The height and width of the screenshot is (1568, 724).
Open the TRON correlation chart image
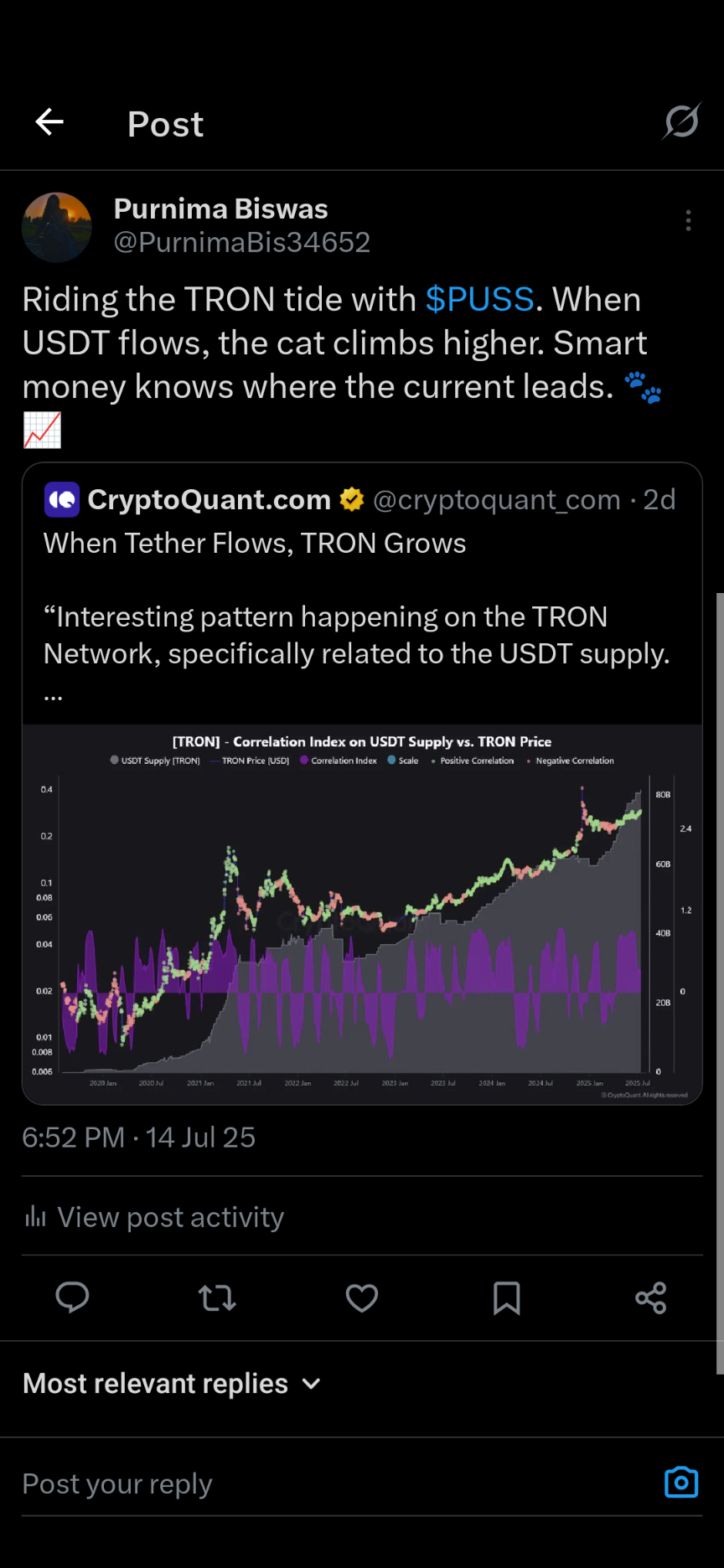(x=362, y=914)
